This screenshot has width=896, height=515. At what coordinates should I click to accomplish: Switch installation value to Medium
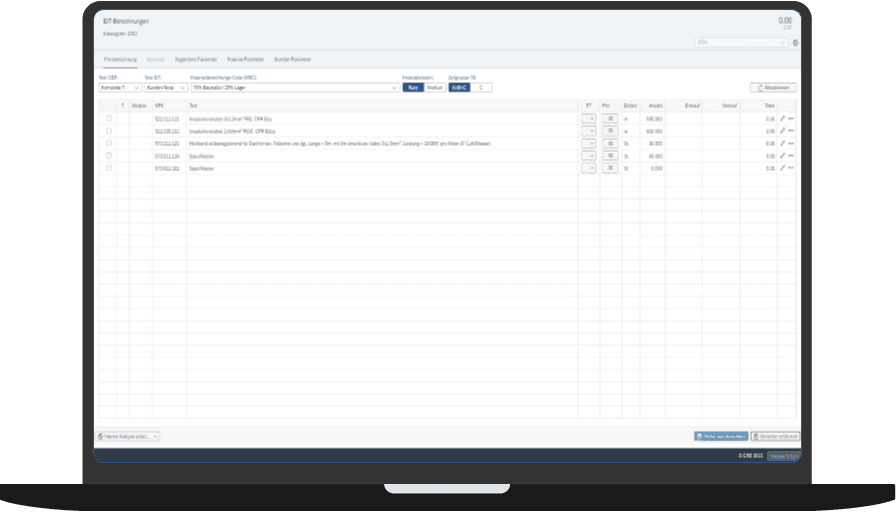click(435, 87)
